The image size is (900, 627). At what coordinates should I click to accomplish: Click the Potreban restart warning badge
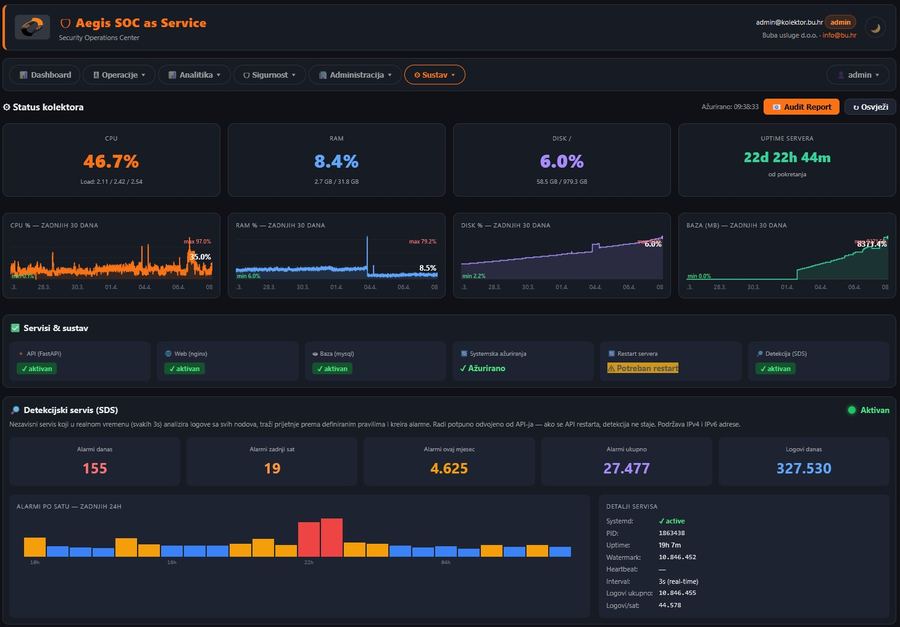(642, 368)
